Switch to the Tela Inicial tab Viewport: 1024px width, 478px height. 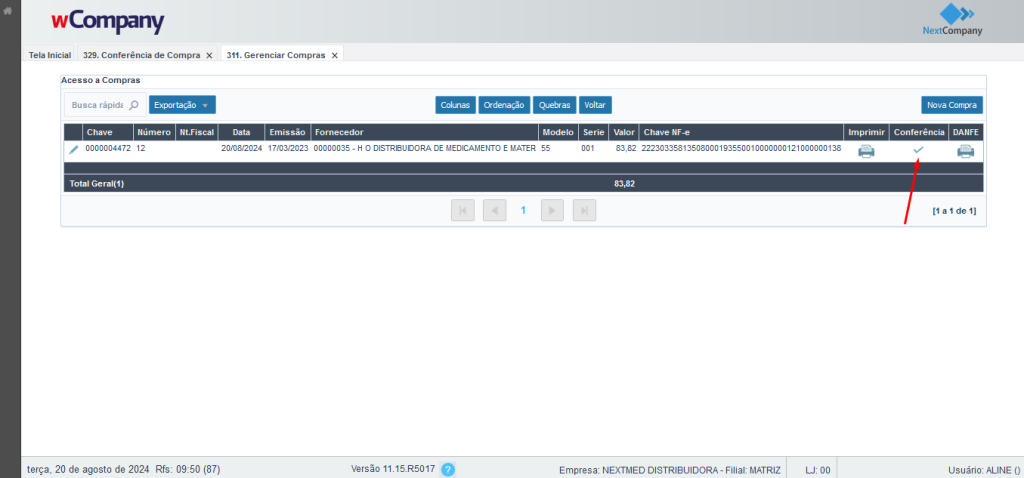(50, 55)
